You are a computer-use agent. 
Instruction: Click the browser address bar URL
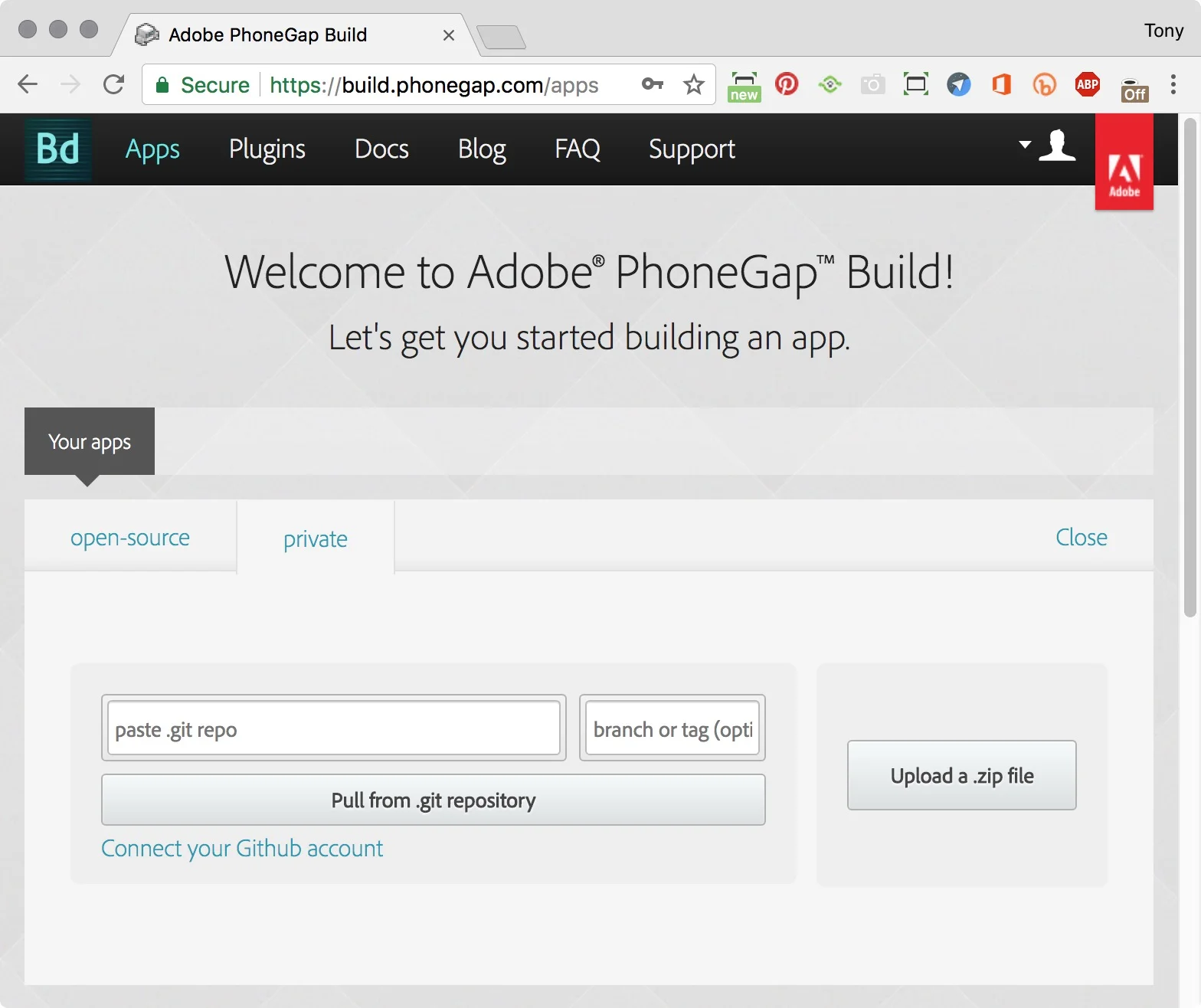pyautogui.click(x=434, y=85)
